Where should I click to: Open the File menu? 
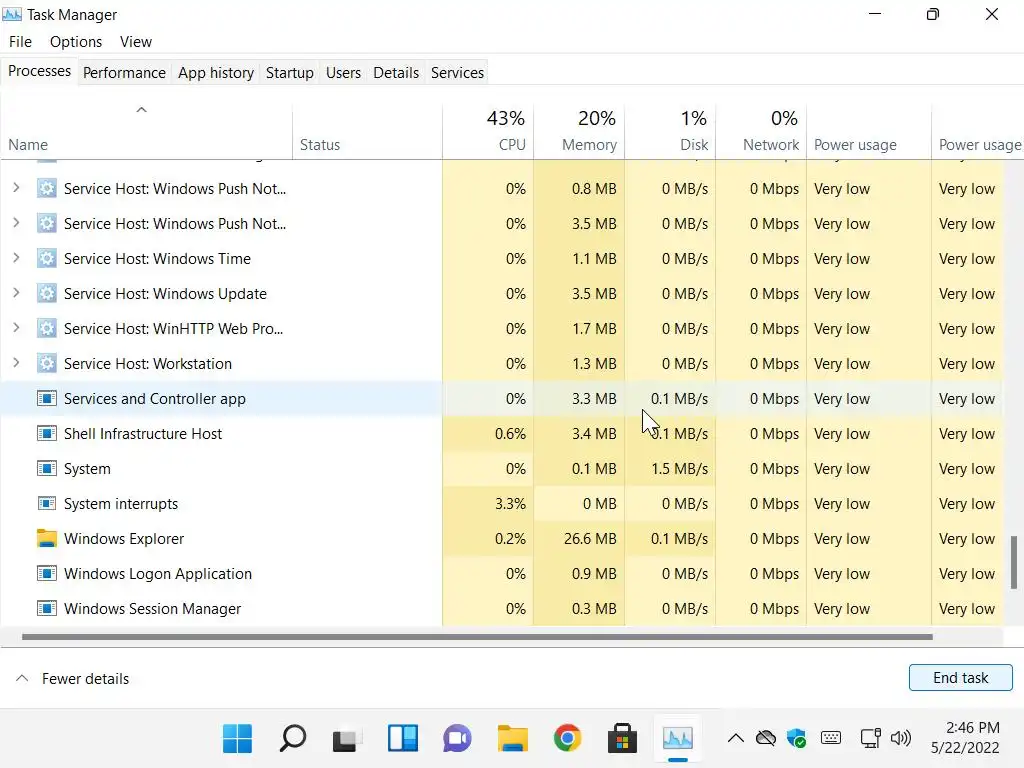pos(20,42)
